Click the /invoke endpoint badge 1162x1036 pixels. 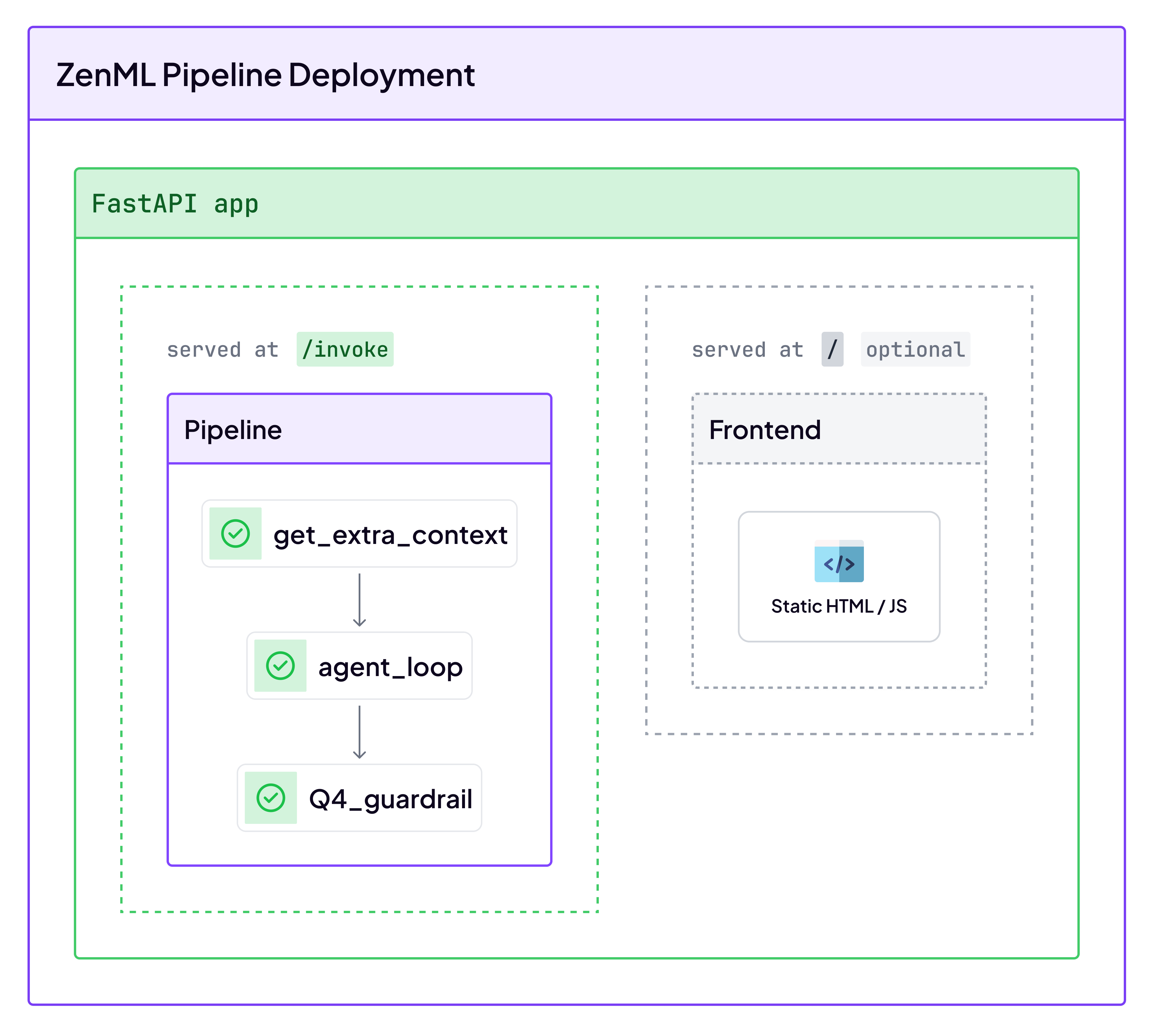pos(345,349)
